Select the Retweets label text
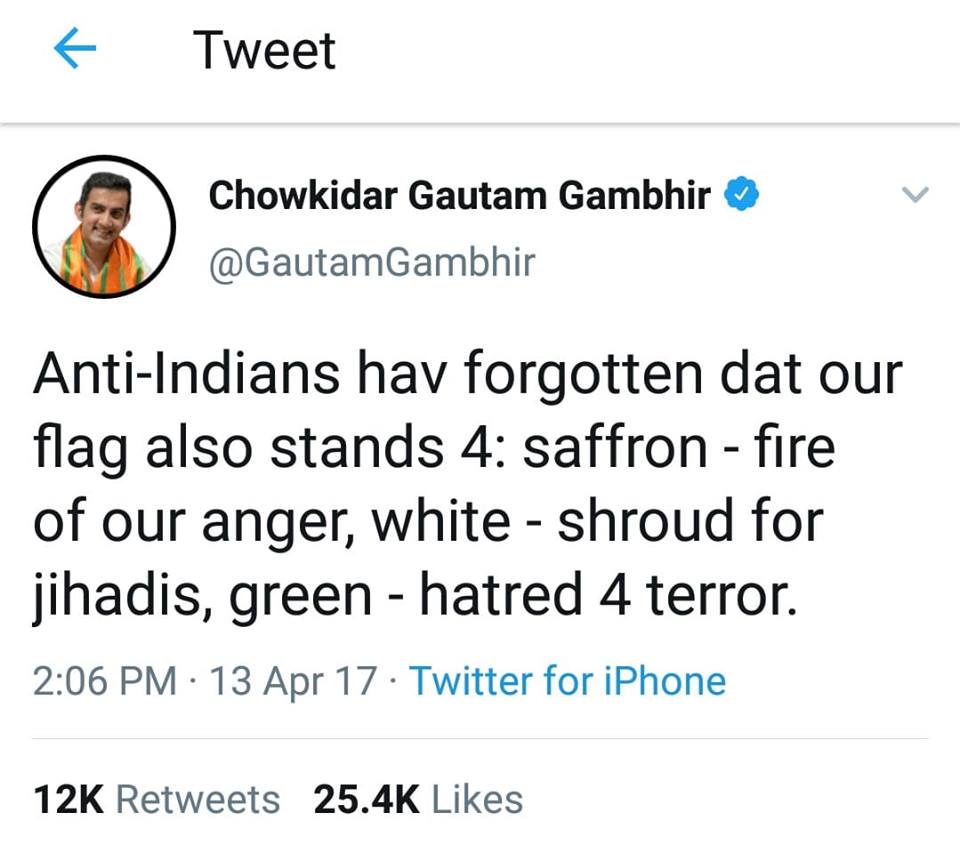The width and height of the screenshot is (960, 845). [x=198, y=800]
